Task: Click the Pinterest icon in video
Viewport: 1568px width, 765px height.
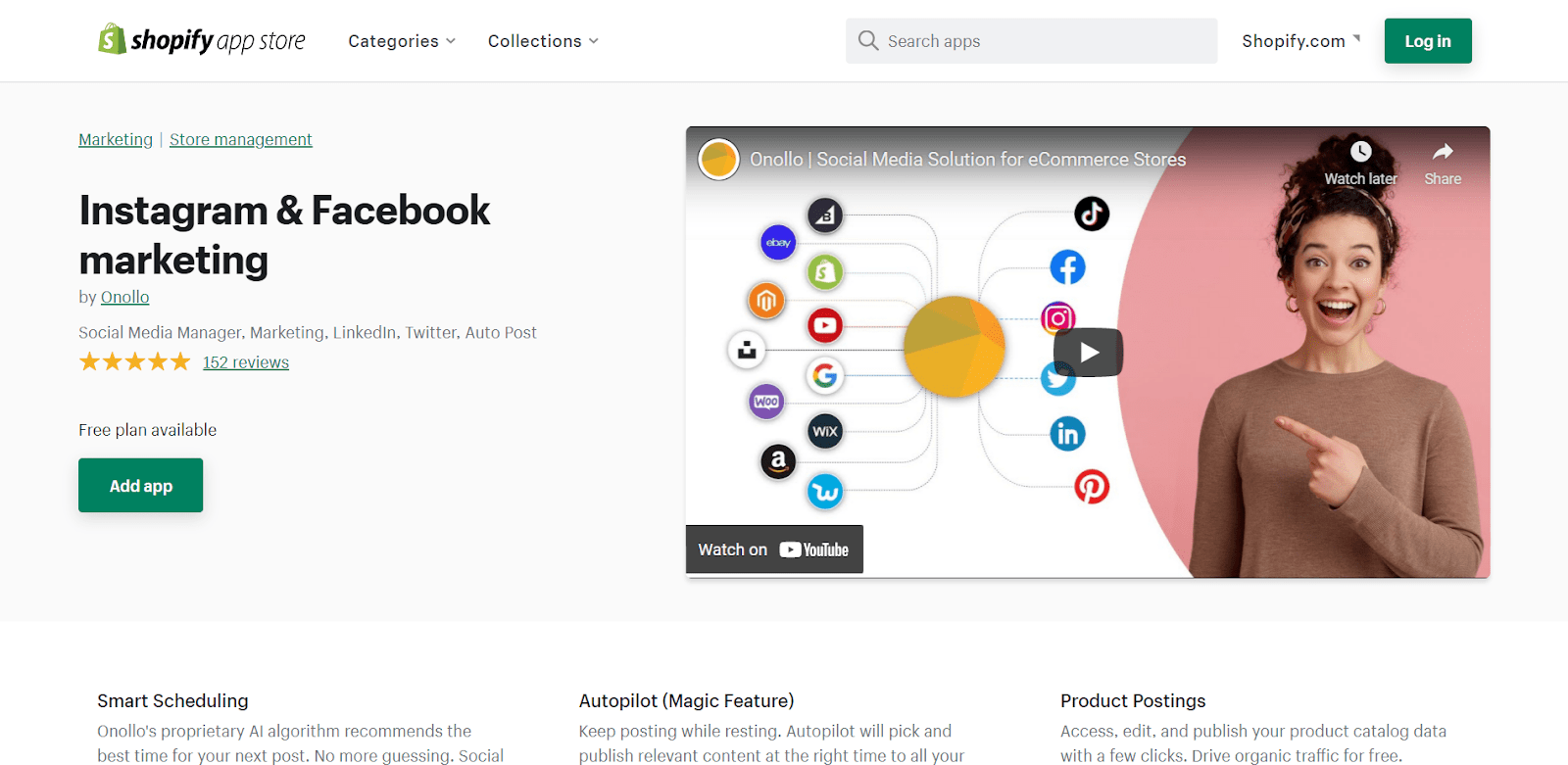Action: (x=1092, y=486)
